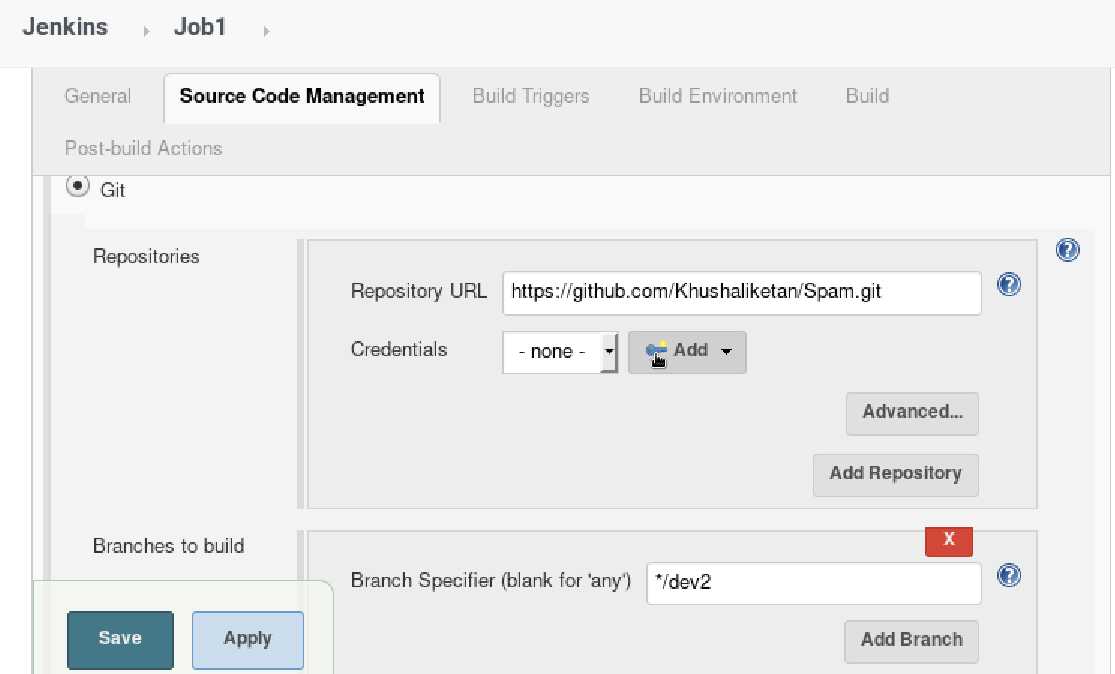
Task: Select the Source Code Management tab
Action: [302, 97]
